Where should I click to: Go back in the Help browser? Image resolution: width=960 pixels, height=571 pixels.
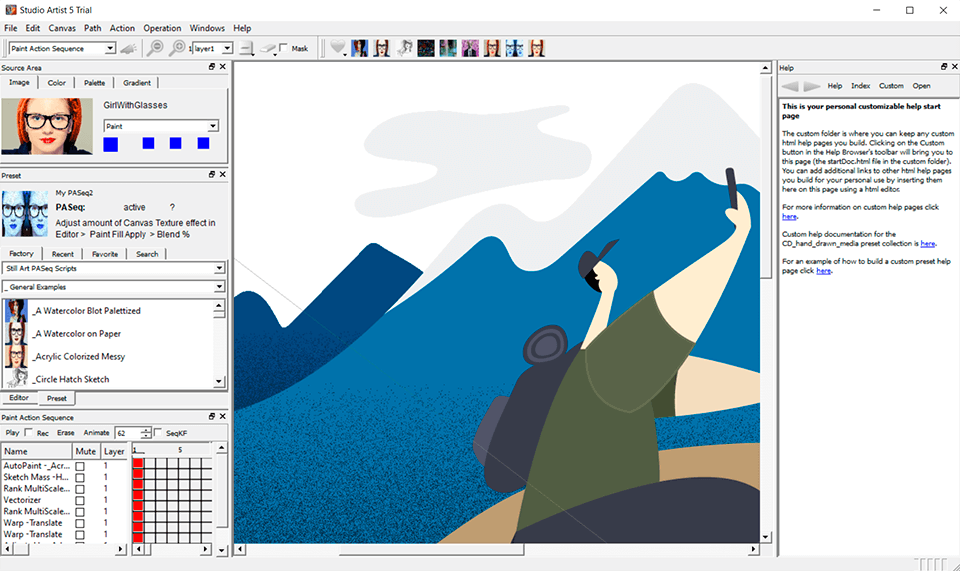(x=790, y=86)
